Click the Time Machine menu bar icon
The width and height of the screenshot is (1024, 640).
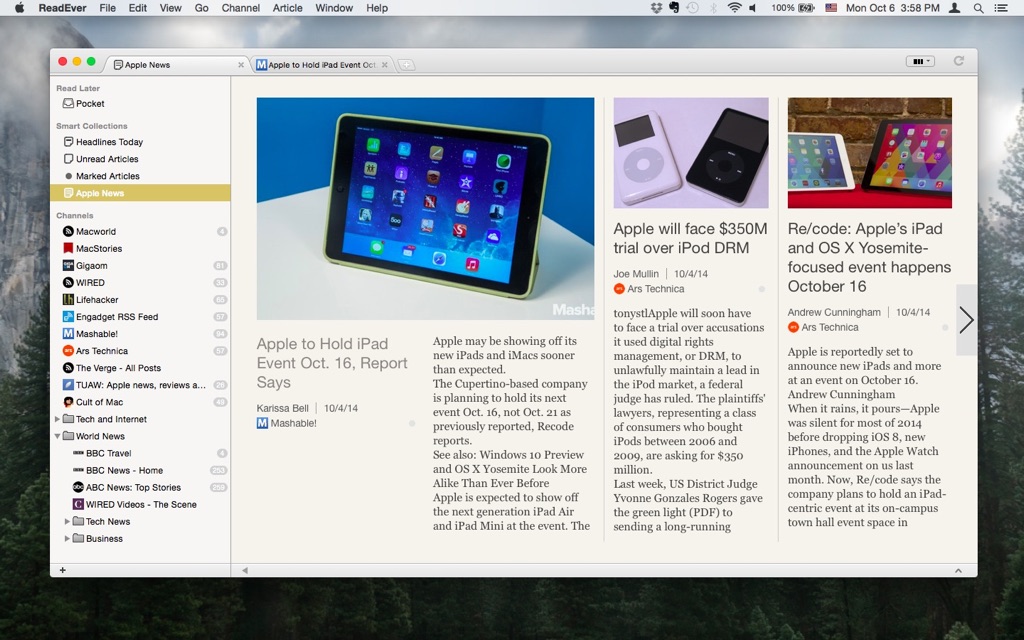pyautogui.click(x=692, y=8)
